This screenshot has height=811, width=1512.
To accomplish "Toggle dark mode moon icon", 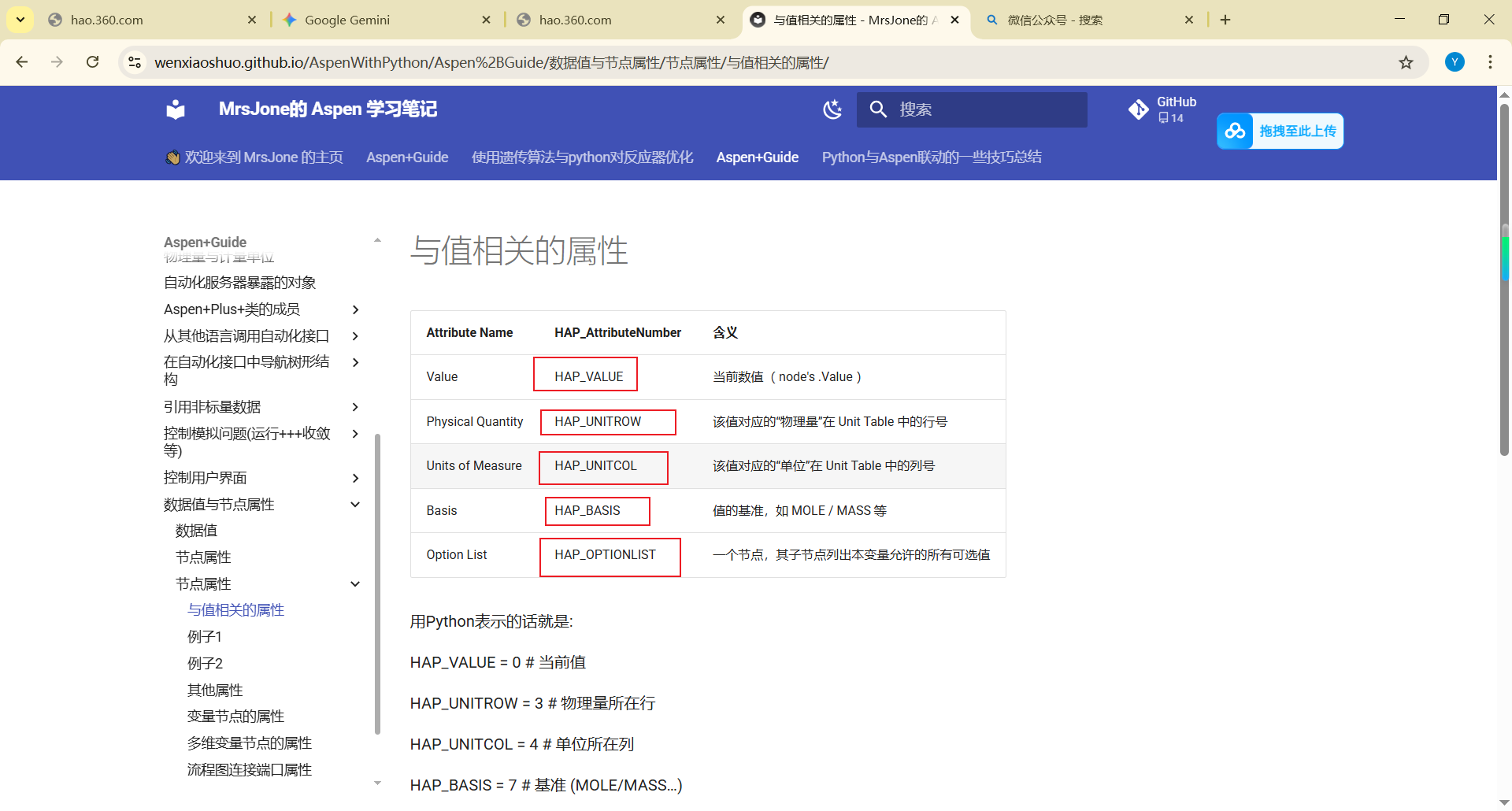I will point(832,109).
